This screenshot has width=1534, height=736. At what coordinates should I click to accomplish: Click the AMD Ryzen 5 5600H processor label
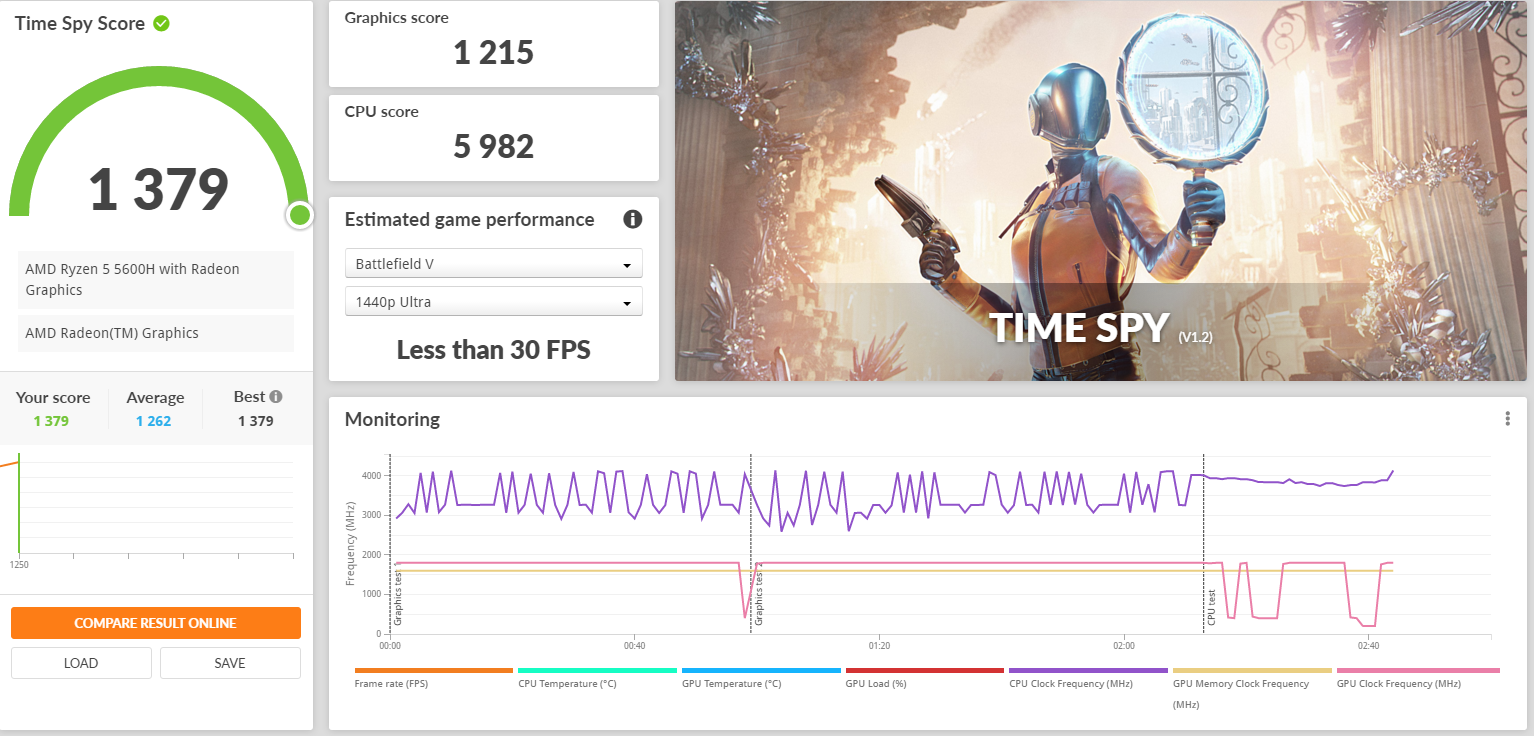pyautogui.click(x=156, y=280)
